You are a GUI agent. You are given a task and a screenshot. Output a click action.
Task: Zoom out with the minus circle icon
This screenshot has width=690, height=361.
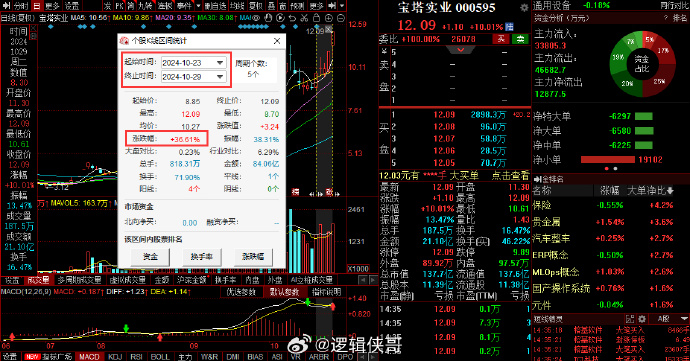coord(341,18)
